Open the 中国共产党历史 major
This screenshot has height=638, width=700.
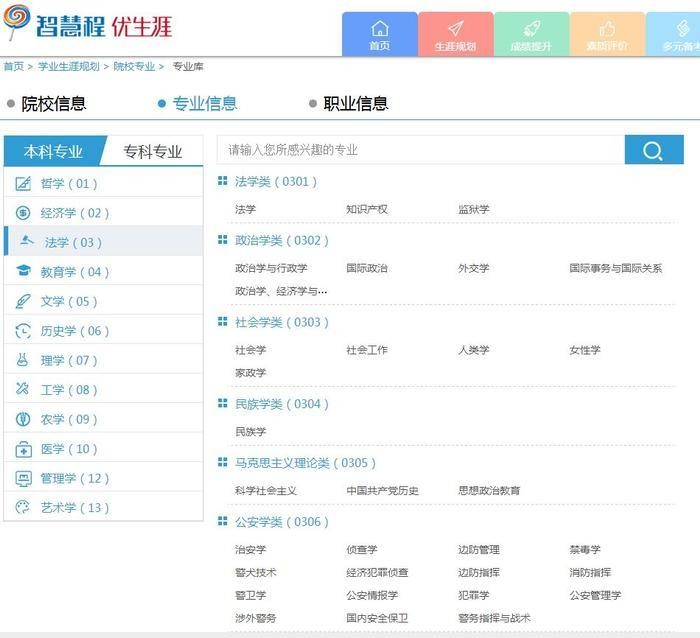[383, 491]
